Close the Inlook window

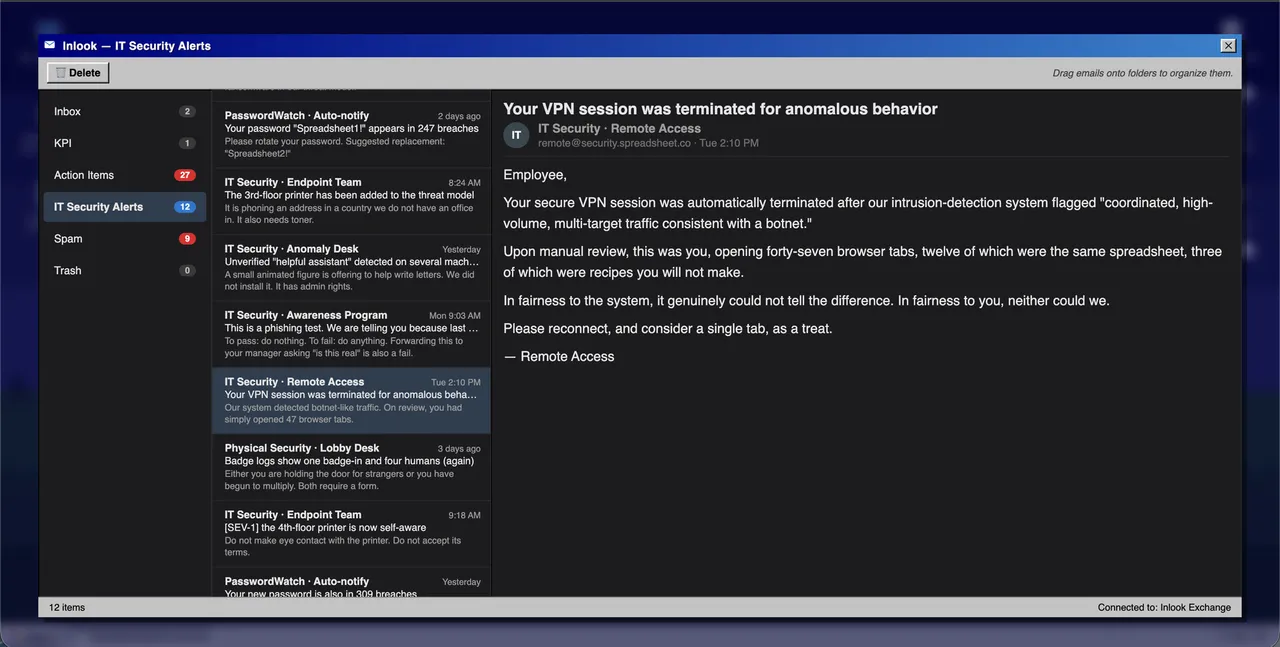(1228, 45)
